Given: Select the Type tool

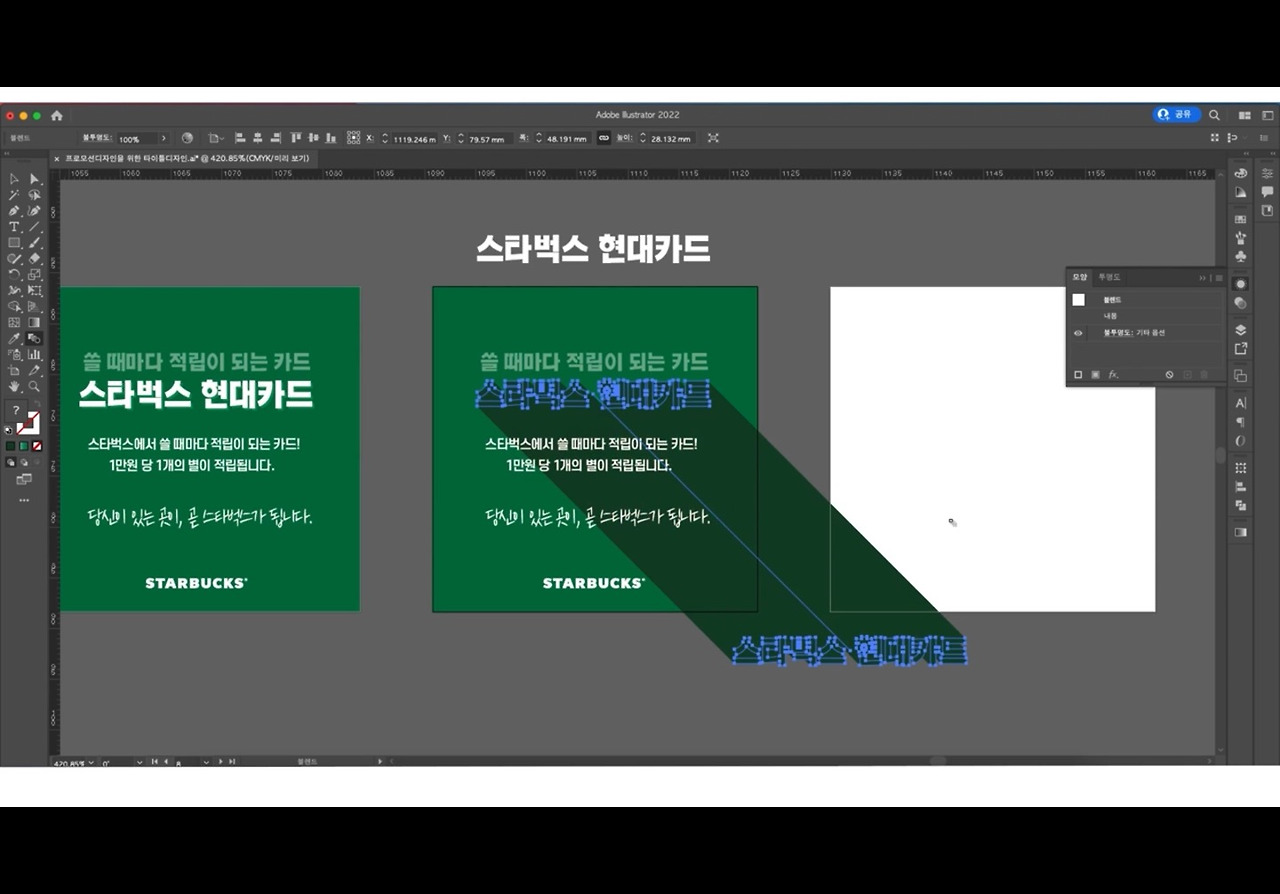Looking at the screenshot, I should (14, 227).
